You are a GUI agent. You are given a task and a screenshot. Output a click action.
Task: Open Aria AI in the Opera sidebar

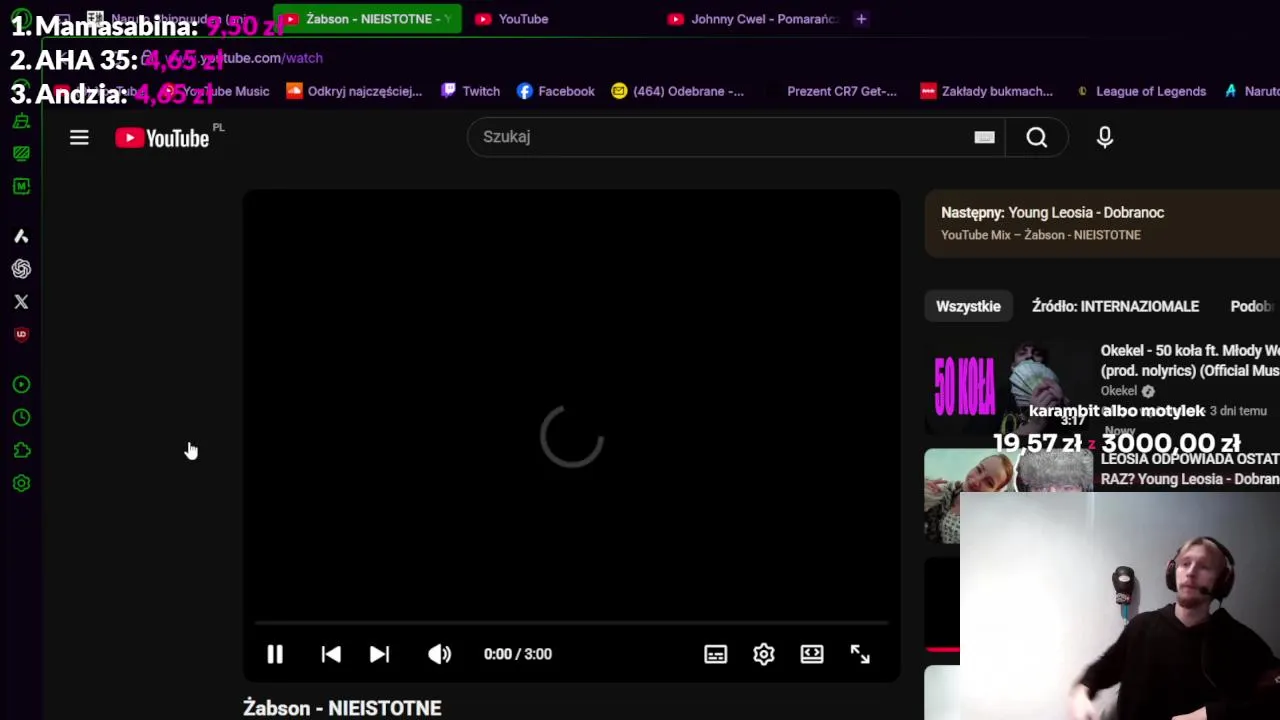coord(21,236)
